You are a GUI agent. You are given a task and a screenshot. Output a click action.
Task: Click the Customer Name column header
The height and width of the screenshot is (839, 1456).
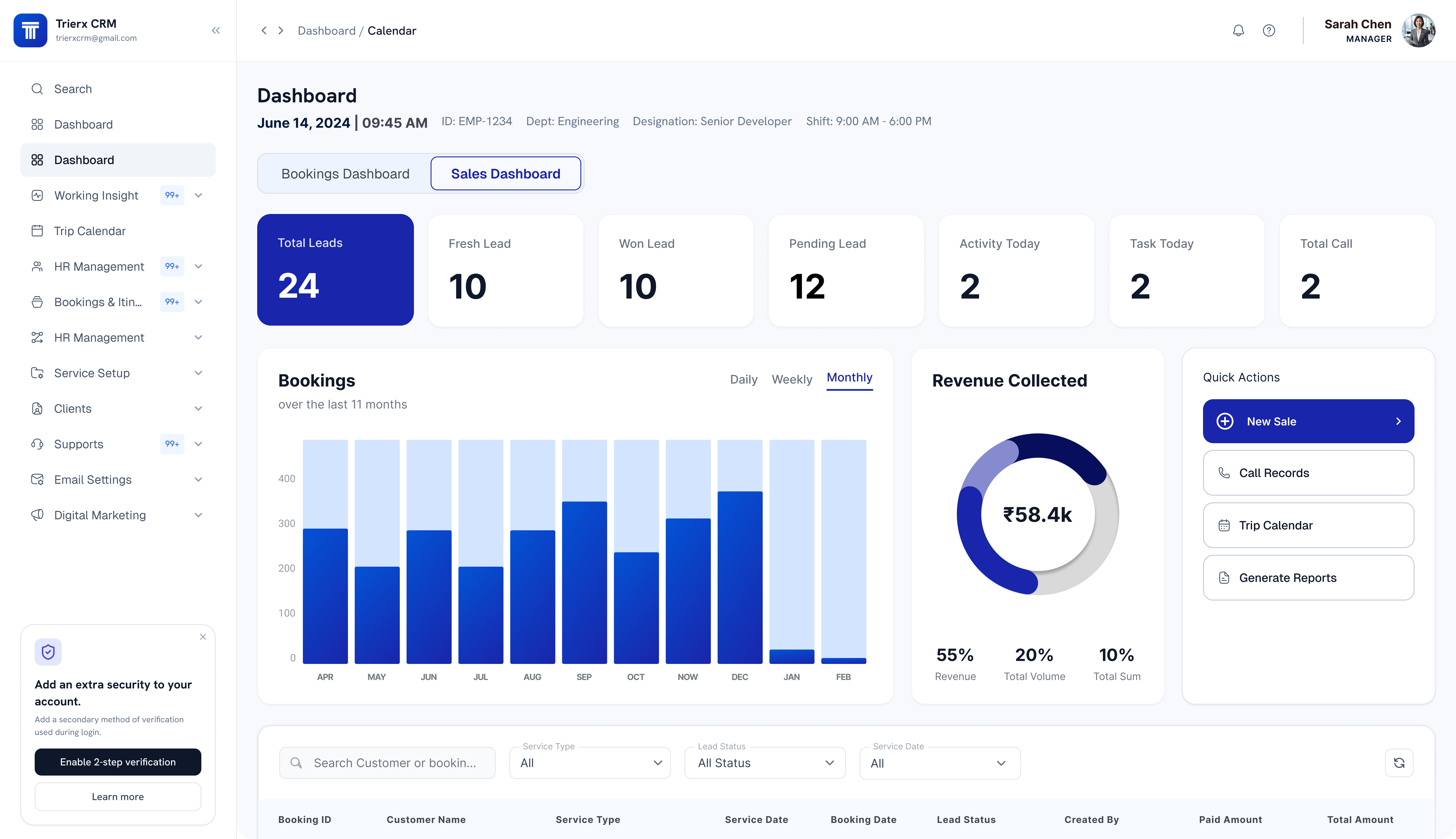pyautogui.click(x=426, y=819)
